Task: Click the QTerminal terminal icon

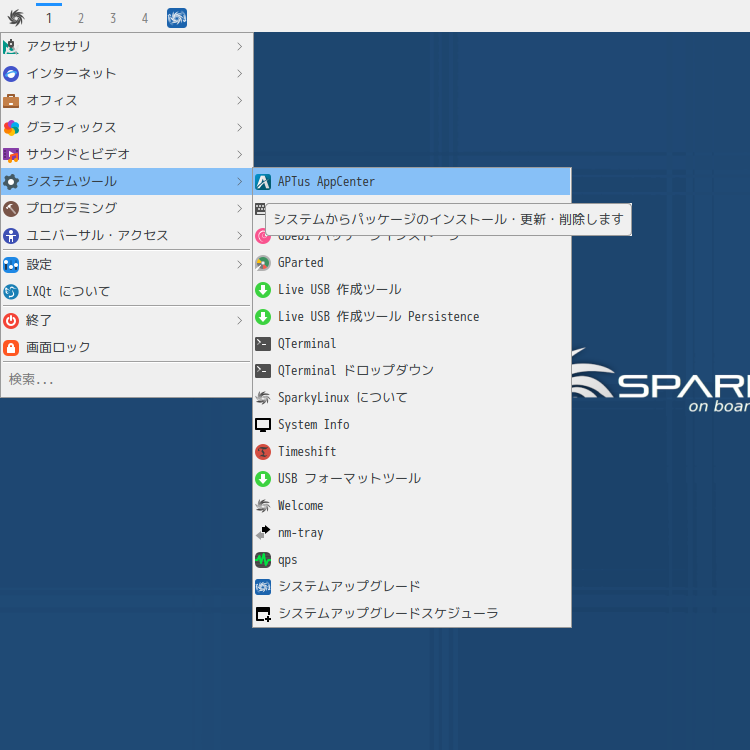Action: click(263, 343)
